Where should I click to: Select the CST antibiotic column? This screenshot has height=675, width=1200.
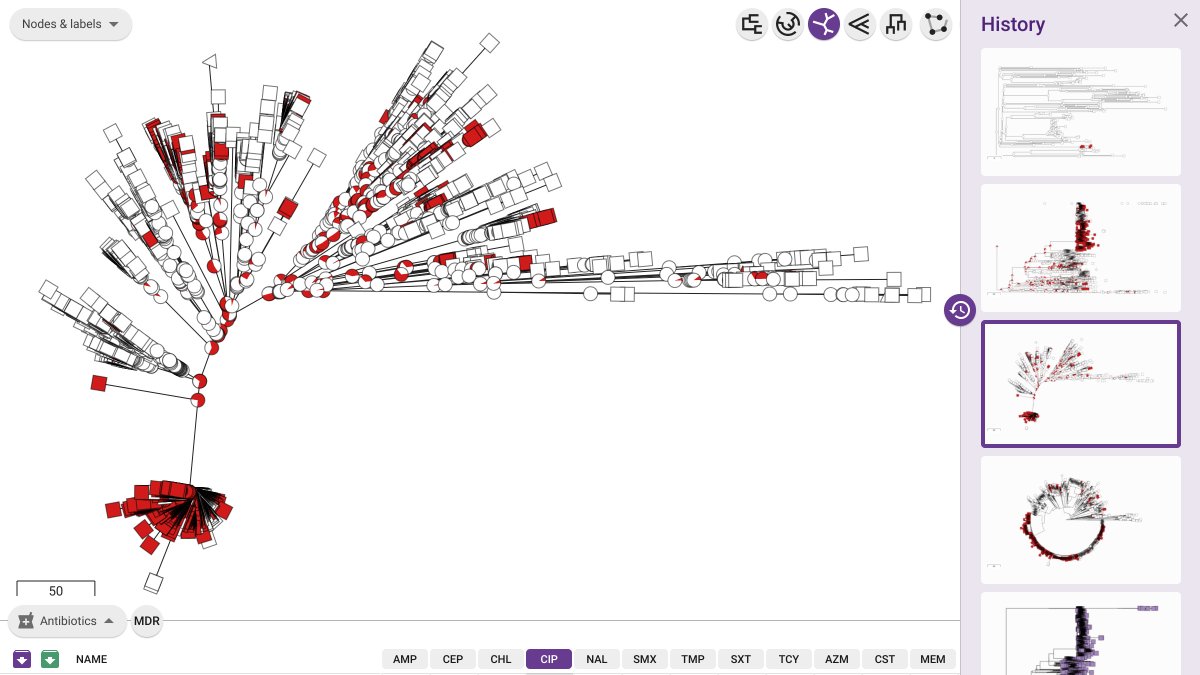(x=885, y=659)
